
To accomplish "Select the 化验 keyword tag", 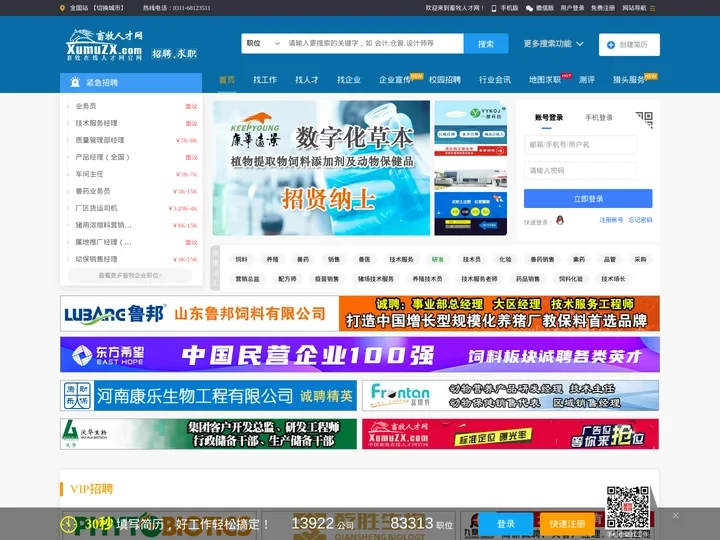I will click(x=505, y=259).
